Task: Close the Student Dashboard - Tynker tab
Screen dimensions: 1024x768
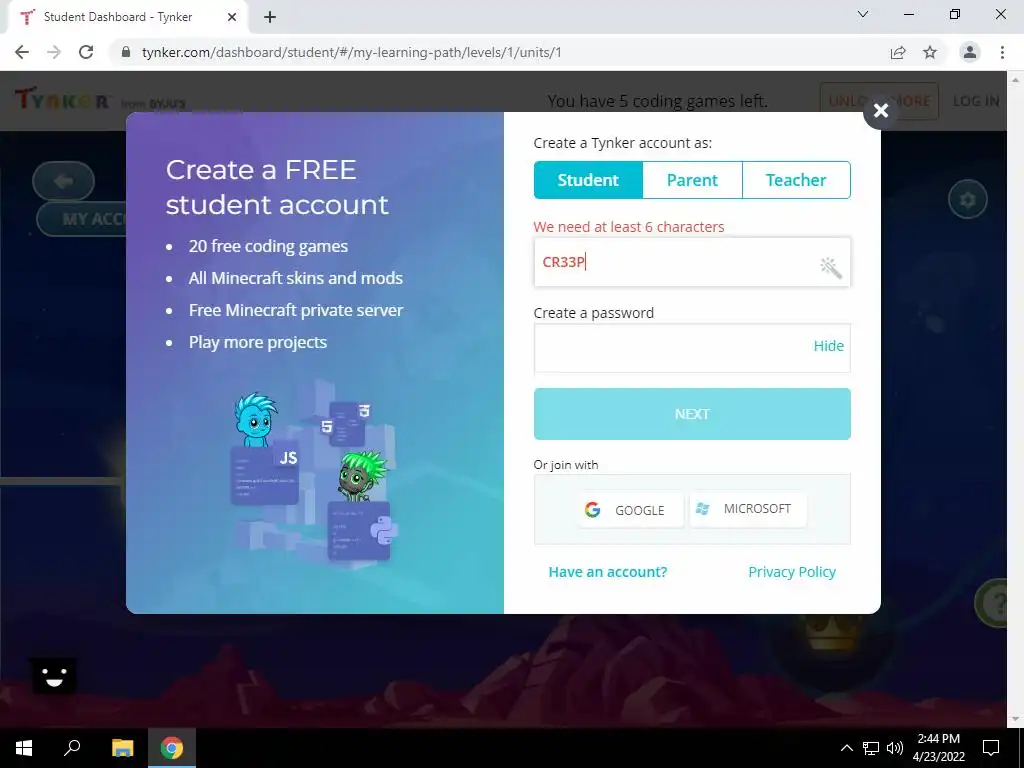Action: (232, 17)
